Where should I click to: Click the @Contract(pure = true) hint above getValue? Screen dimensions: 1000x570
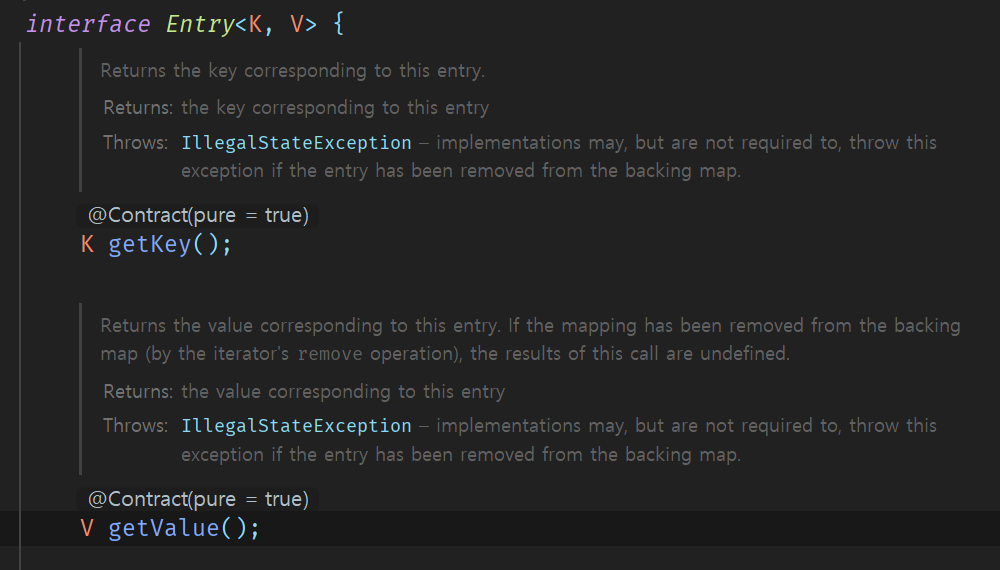(x=198, y=499)
